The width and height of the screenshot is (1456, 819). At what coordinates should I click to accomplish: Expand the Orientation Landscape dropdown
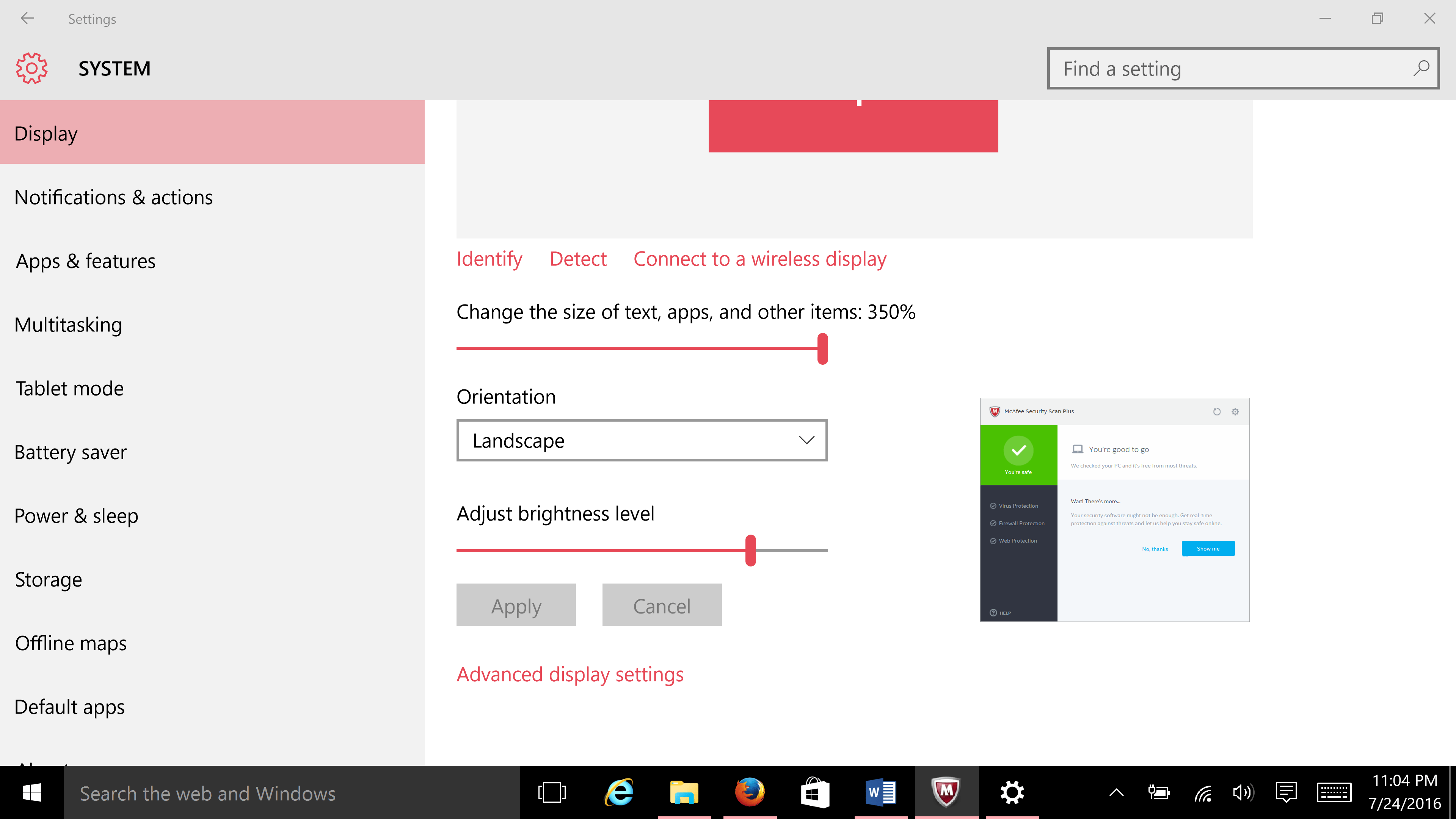click(x=642, y=440)
